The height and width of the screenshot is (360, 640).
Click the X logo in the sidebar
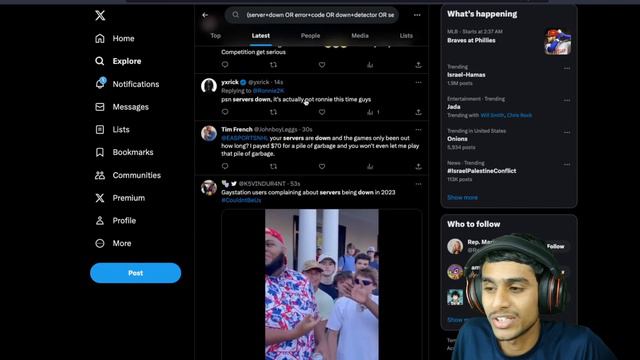click(100, 16)
